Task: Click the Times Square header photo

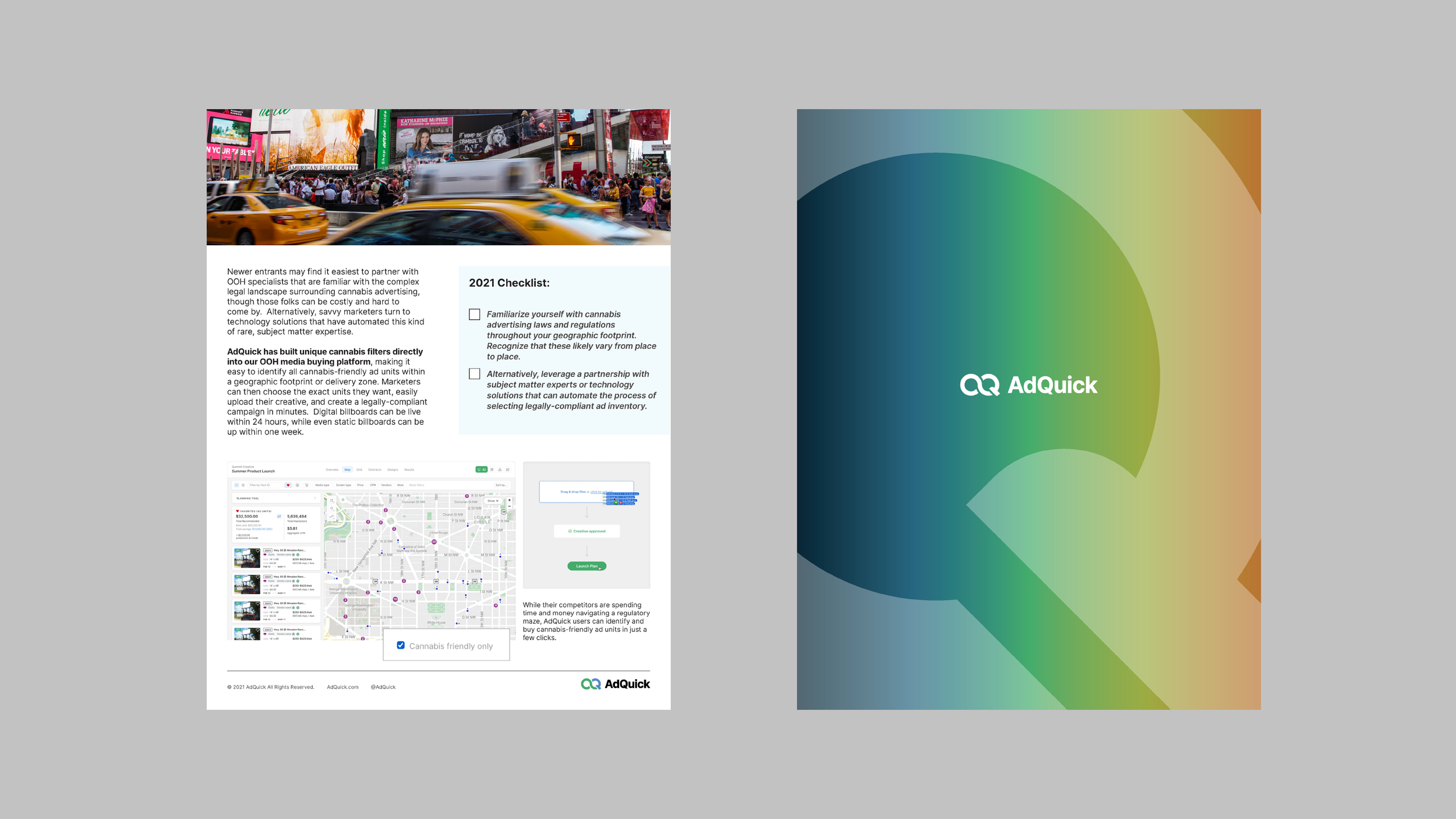Action: coord(439,177)
